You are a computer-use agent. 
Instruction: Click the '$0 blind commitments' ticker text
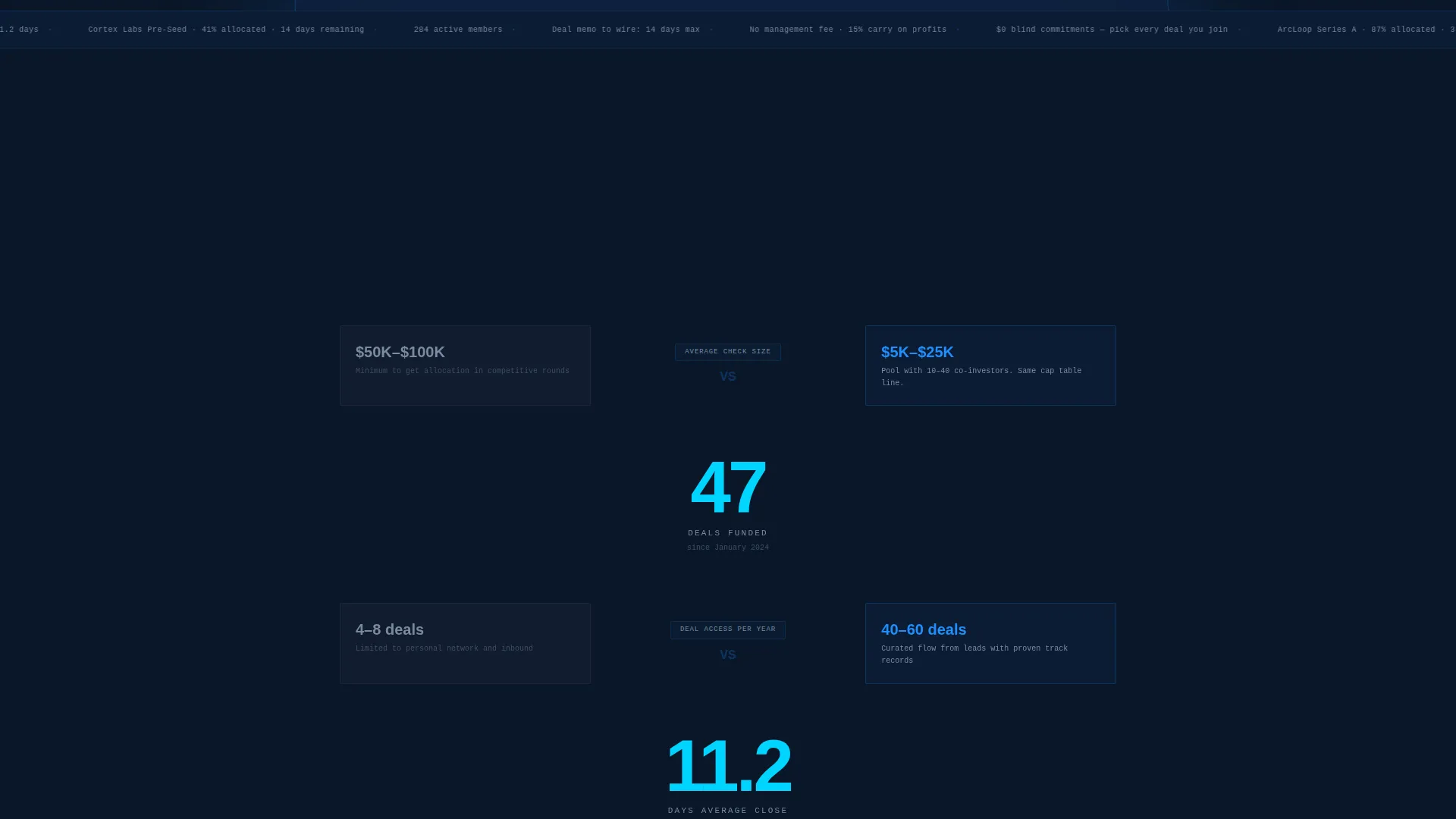tap(1112, 30)
